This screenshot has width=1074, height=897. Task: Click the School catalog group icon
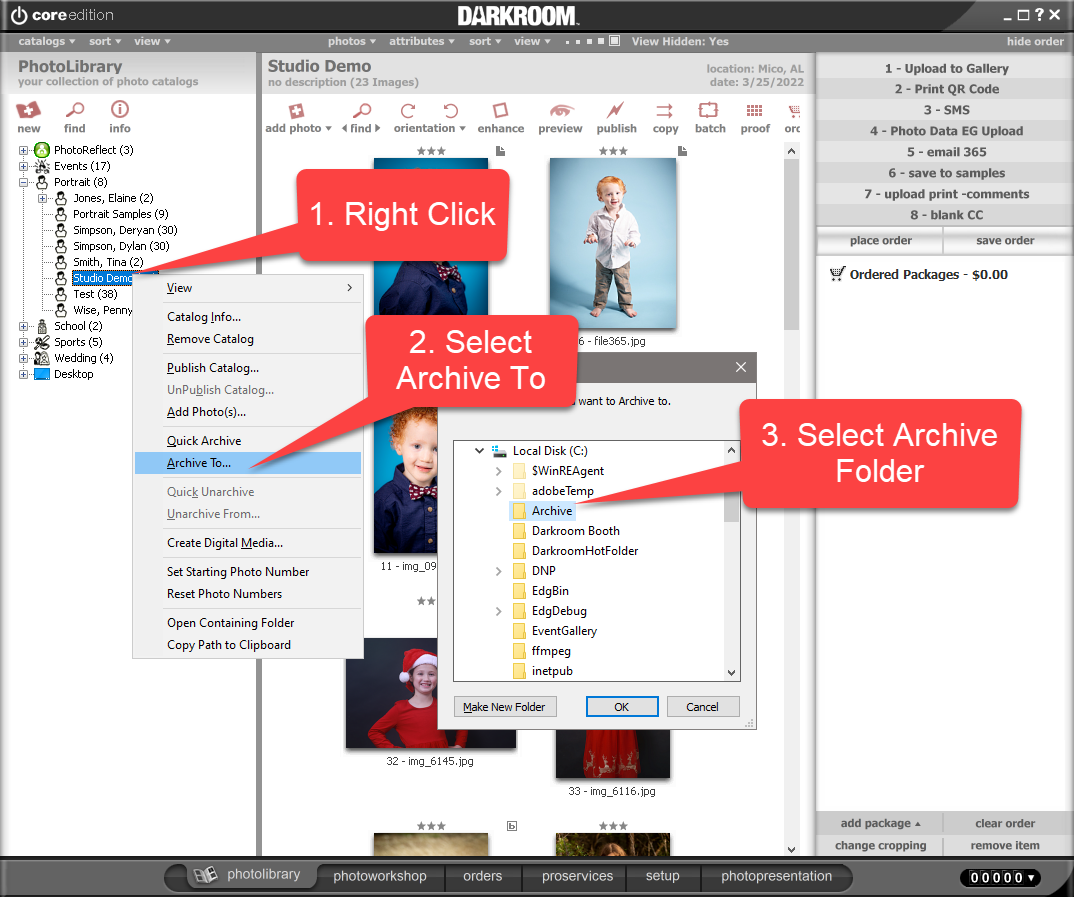[x=42, y=326]
